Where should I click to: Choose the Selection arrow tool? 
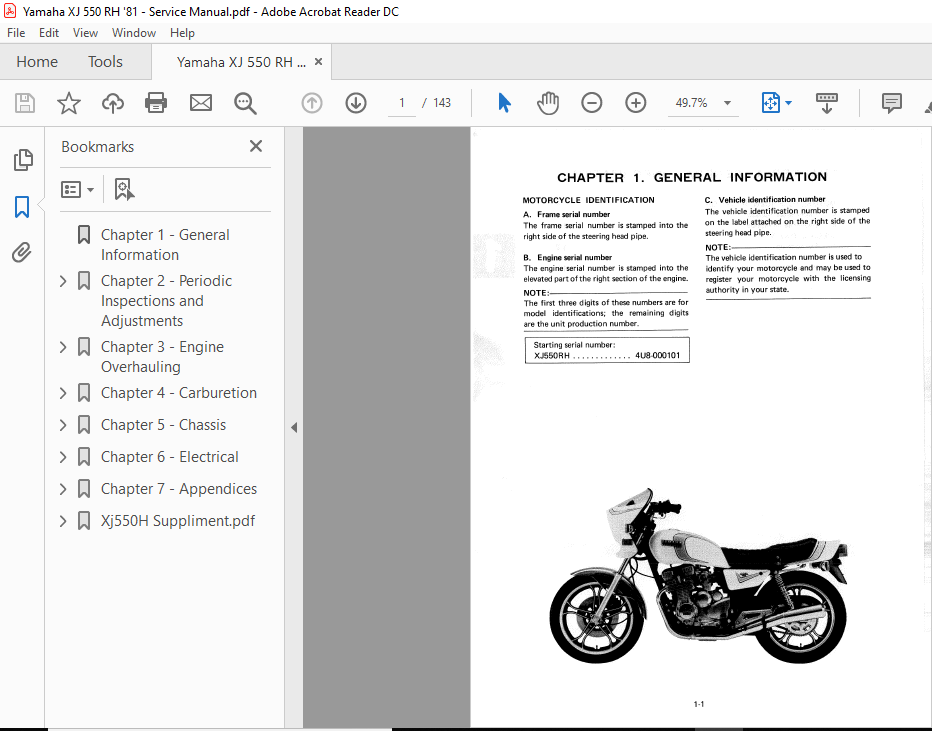coord(504,103)
